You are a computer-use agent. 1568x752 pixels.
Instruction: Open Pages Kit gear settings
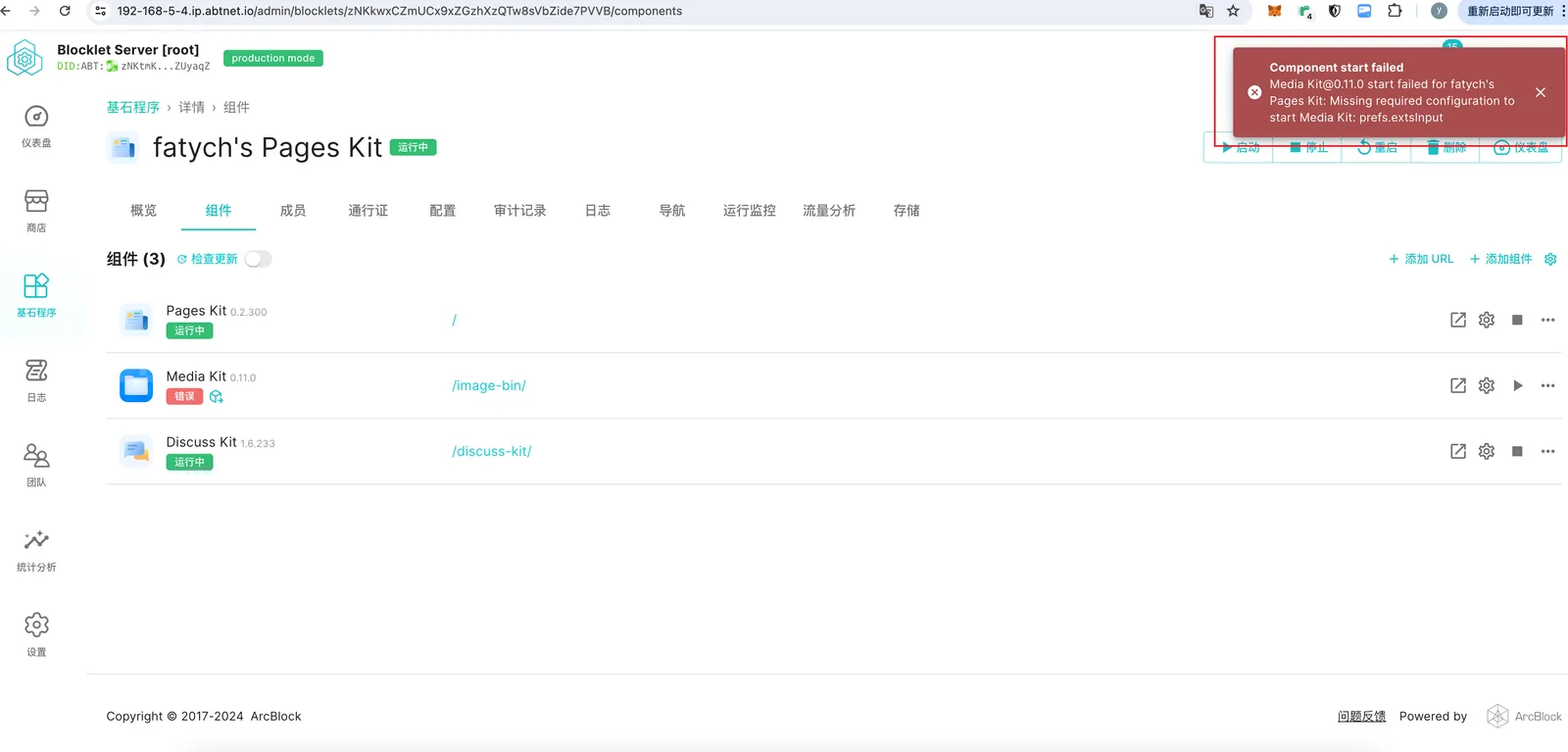pyautogui.click(x=1487, y=320)
